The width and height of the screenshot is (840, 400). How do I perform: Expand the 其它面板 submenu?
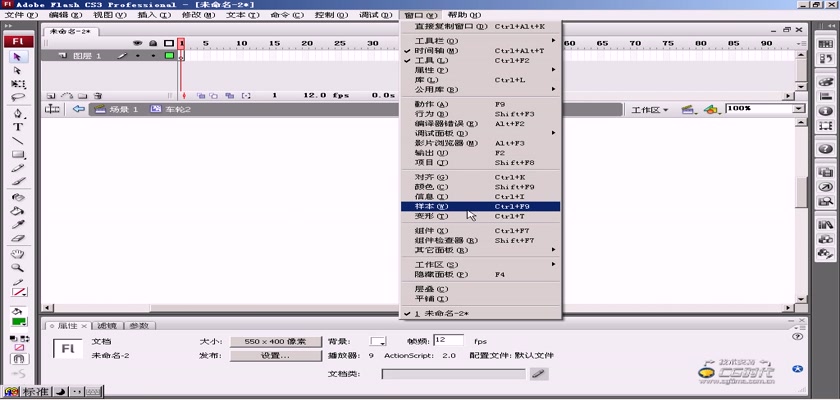480,250
